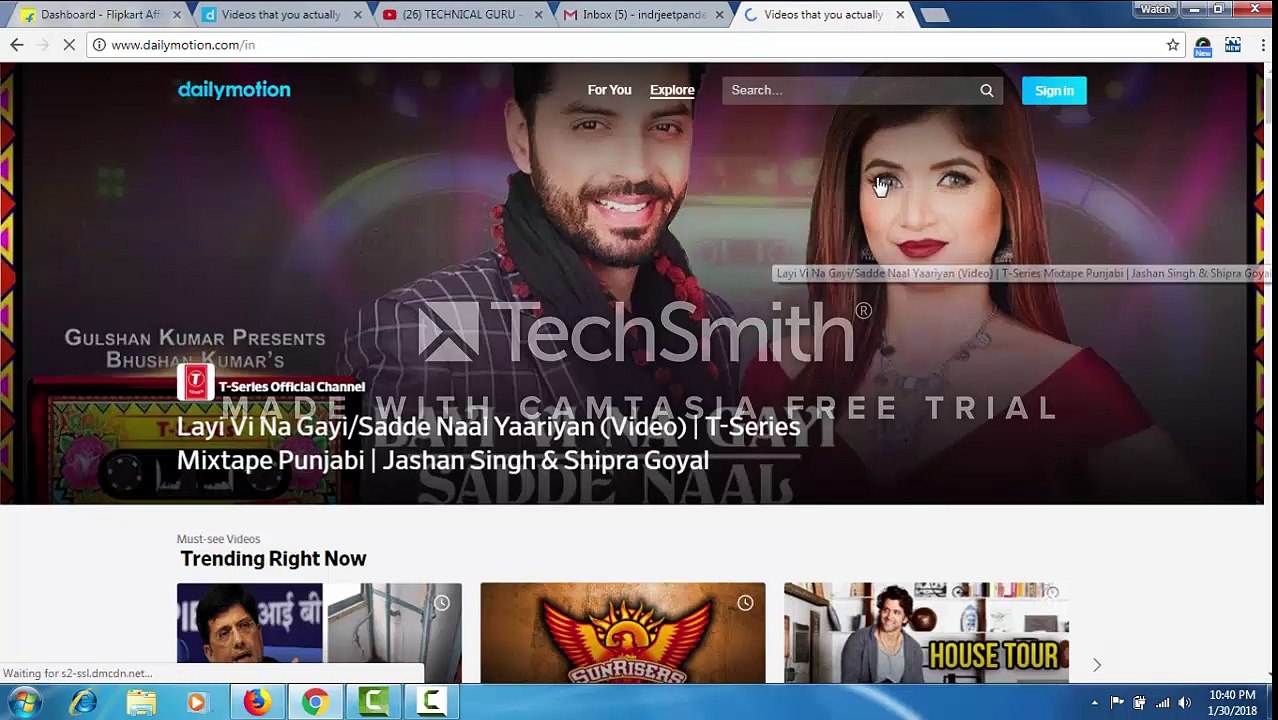Click the volume speaker tray icon
Viewport: 1278px width, 720px height.
[1185, 703]
